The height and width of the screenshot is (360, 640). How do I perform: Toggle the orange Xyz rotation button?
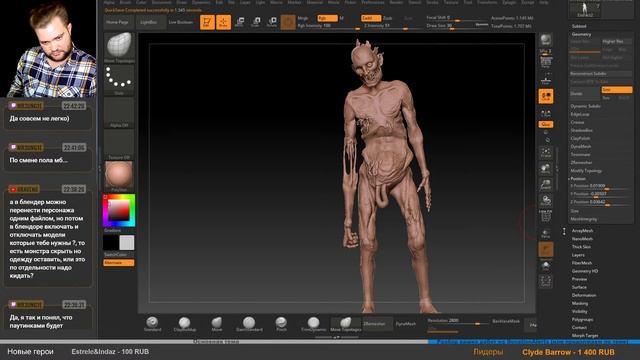pyautogui.click(x=546, y=124)
